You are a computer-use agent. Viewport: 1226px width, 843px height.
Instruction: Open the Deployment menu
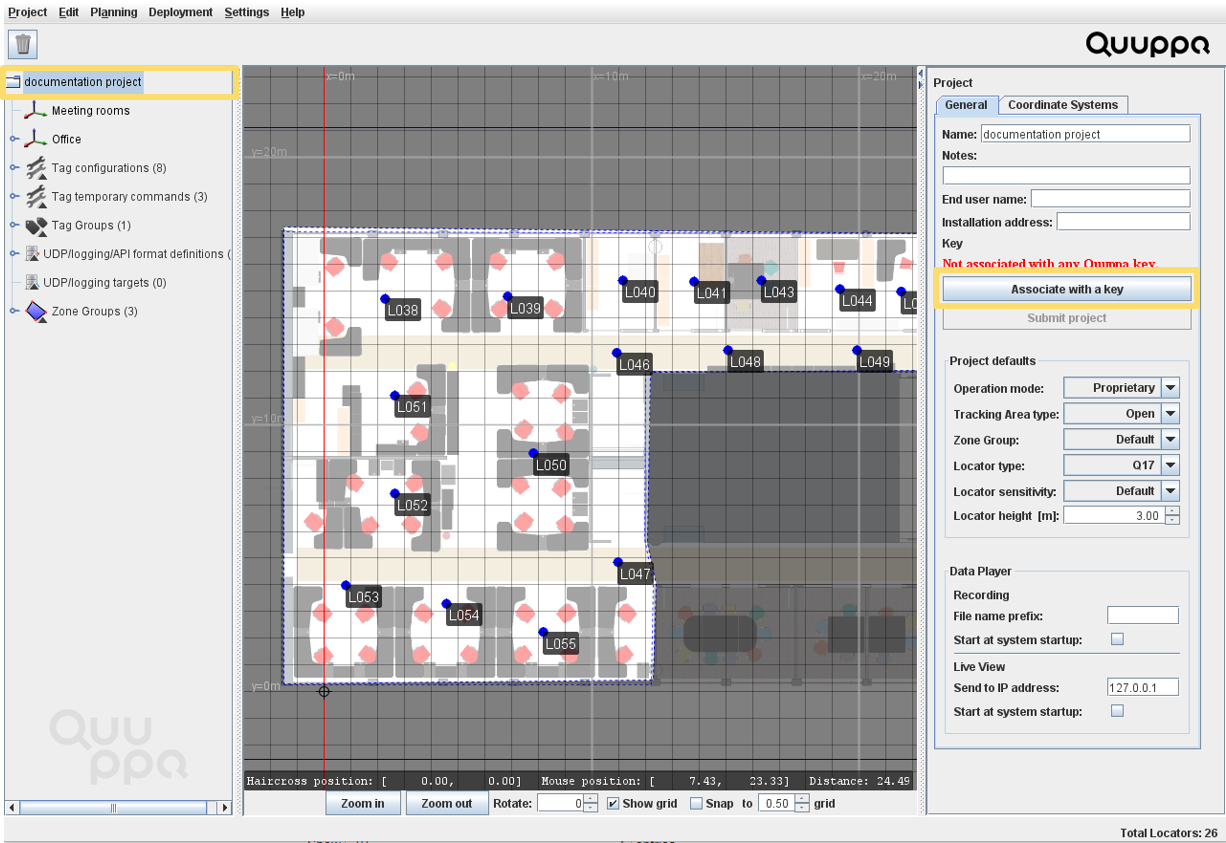(181, 12)
